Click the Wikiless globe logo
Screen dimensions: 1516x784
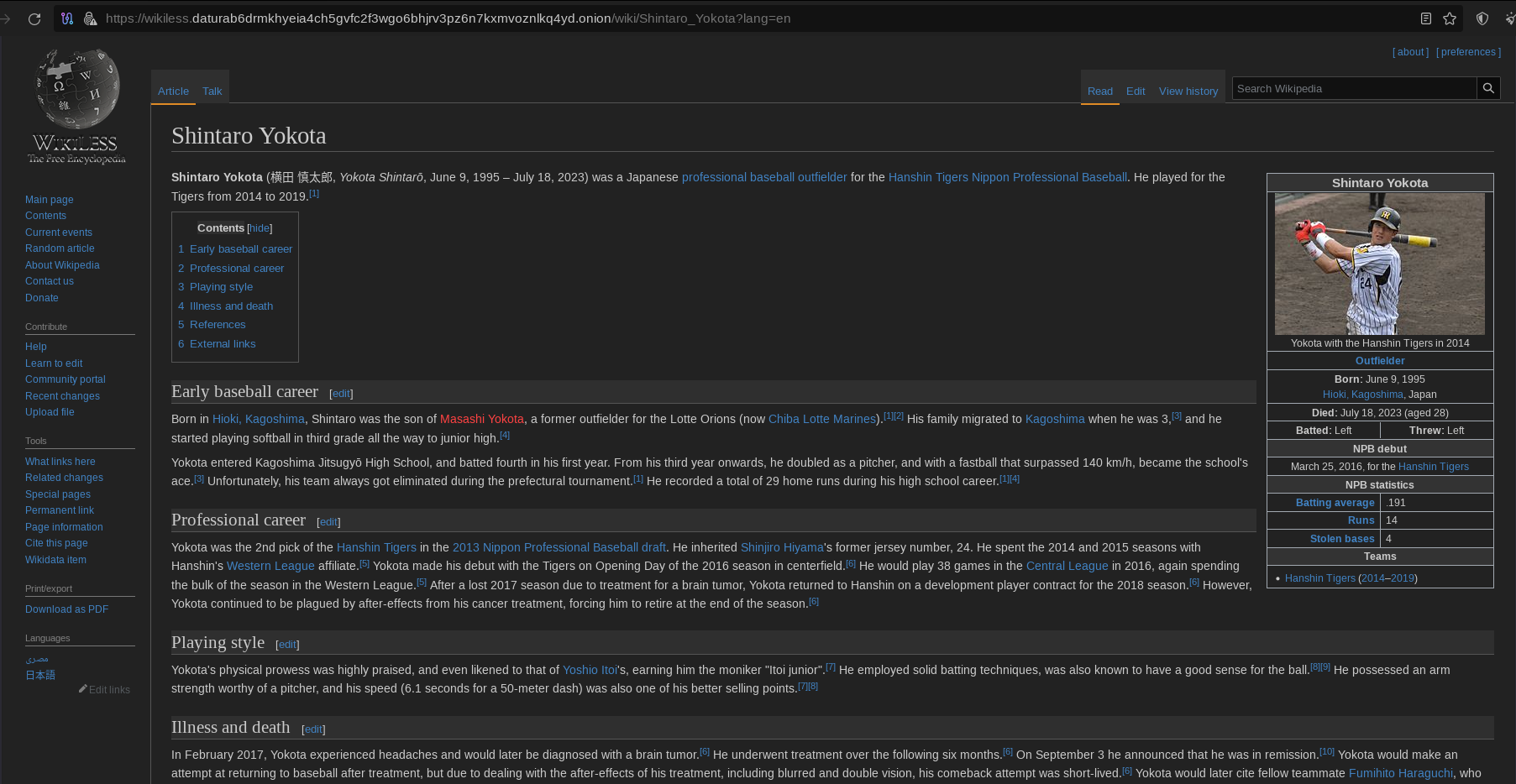(76, 106)
